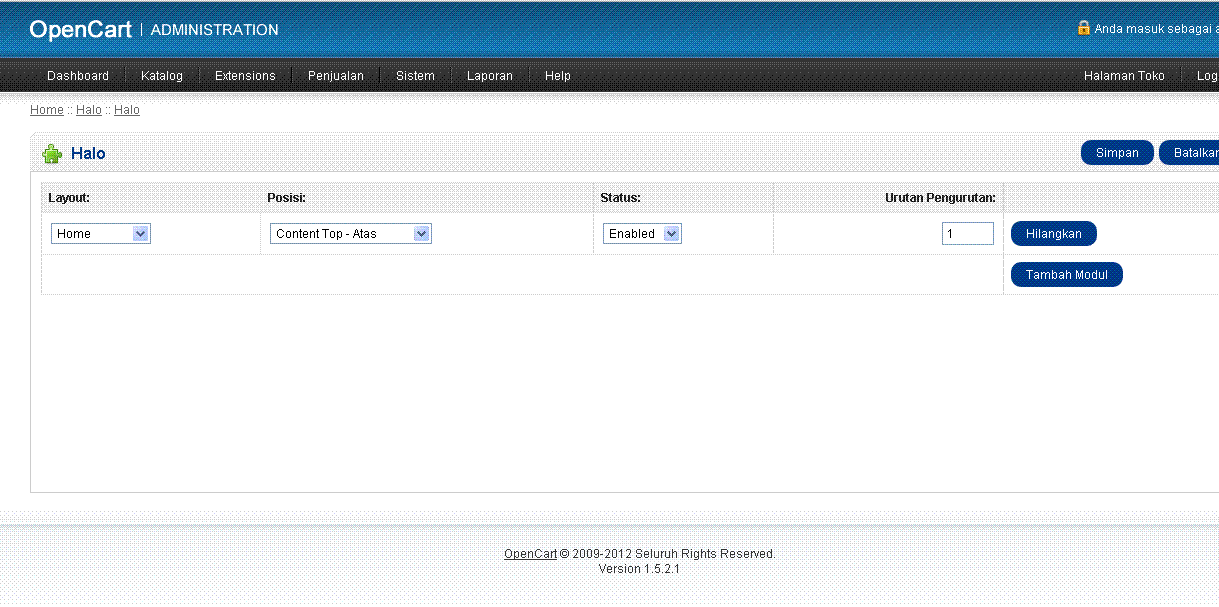Open the Posisi dropdown Content Top - Atas
The height and width of the screenshot is (607, 1219).
pos(351,234)
